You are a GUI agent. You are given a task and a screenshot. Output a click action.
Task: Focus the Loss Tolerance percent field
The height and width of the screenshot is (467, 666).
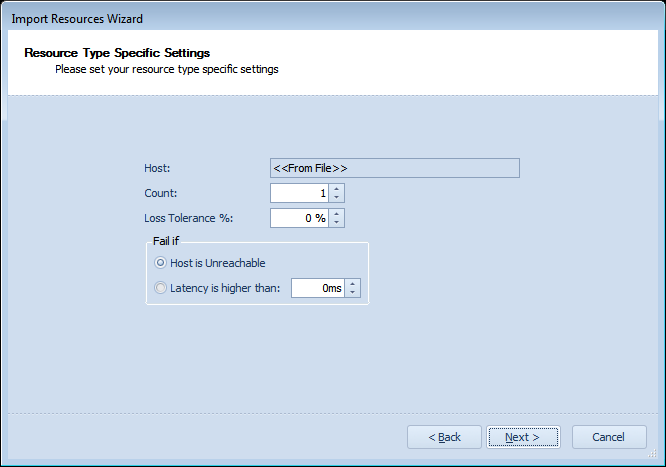click(x=299, y=218)
